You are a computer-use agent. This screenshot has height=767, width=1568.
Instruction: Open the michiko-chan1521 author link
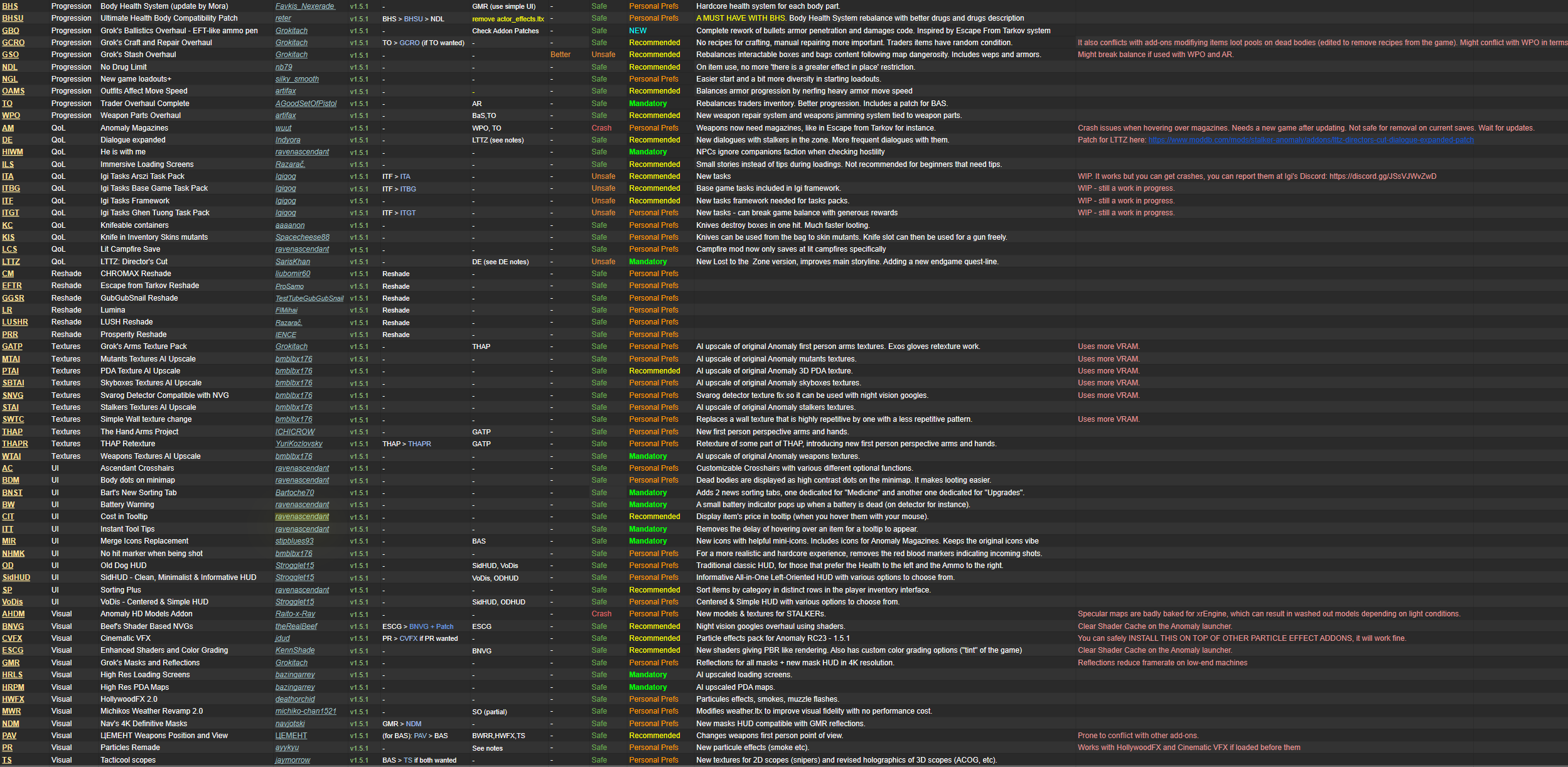(306, 711)
